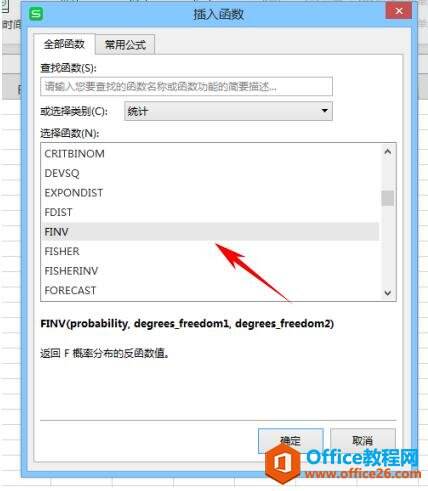428x491 pixels.
Task: Click the function list scrollbar thumb
Action: (x=387, y=198)
